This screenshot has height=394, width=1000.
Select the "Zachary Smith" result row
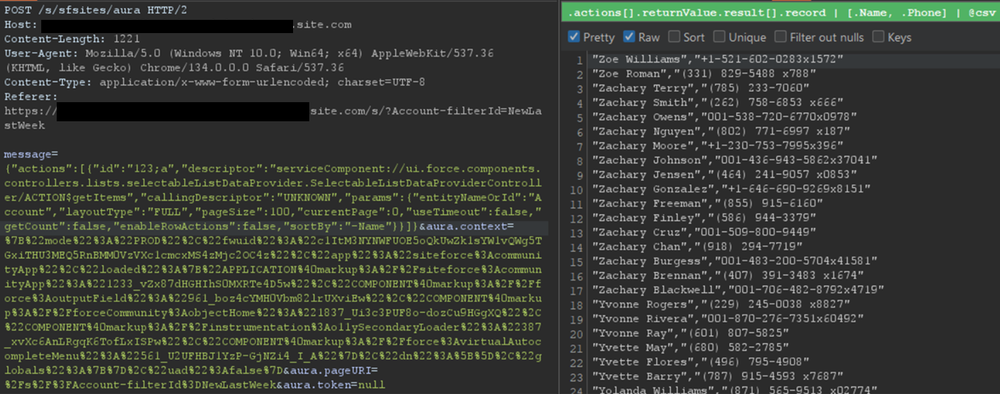pyautogui.click(x=718, y=103)
